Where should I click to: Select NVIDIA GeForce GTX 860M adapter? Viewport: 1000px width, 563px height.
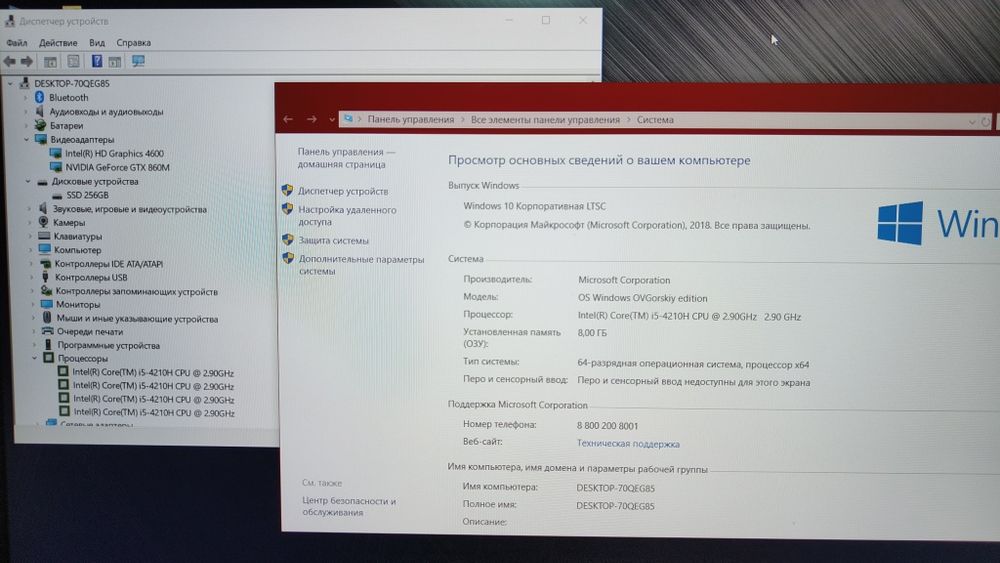click(117, 168)
